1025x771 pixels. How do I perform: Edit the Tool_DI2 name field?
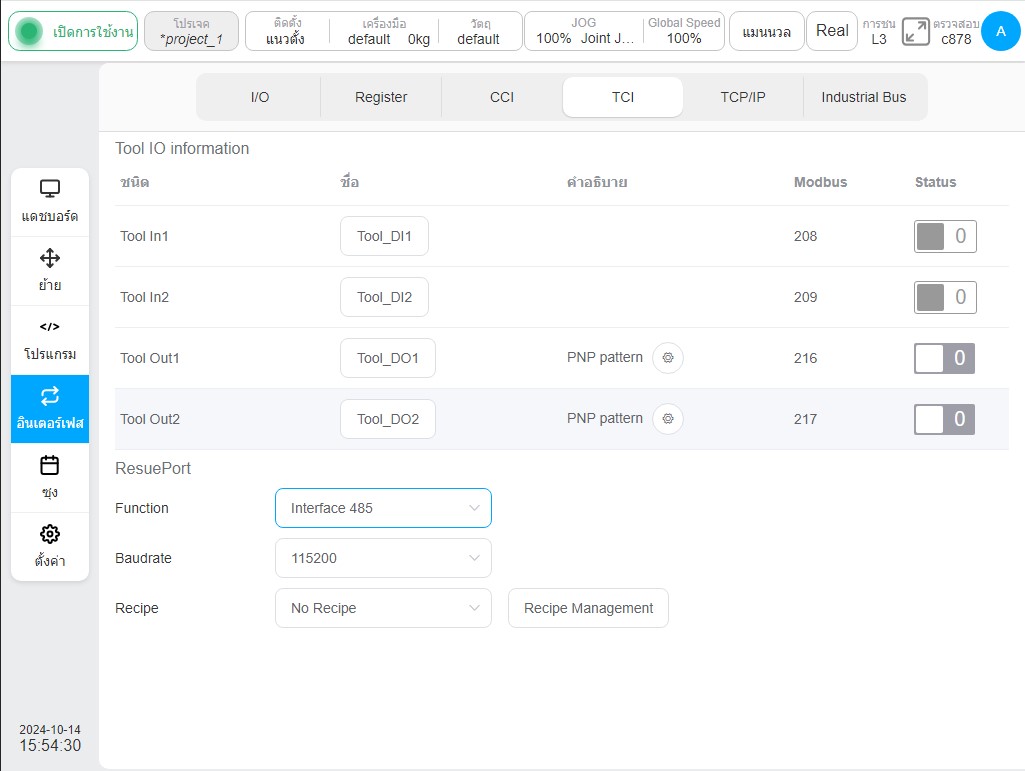384,297
